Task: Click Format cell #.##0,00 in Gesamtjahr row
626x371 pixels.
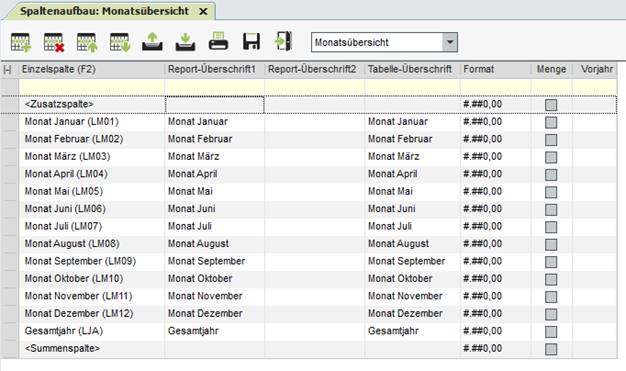Action: [x=495, y=331]
